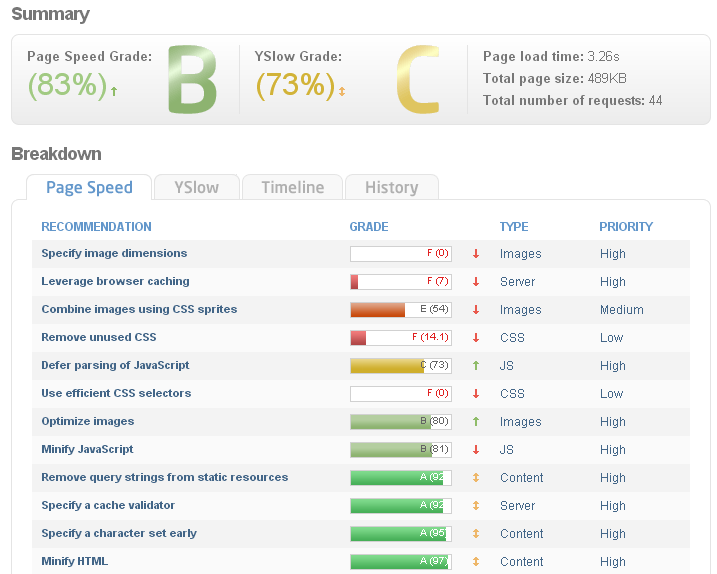Click the Specify a cache validator recommendation

pyautogui.click(x=108, y=506)
